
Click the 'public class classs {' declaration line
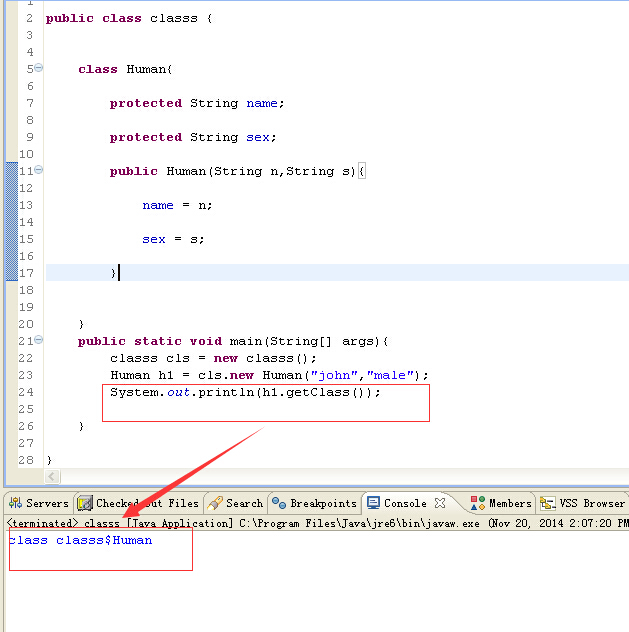129,19
